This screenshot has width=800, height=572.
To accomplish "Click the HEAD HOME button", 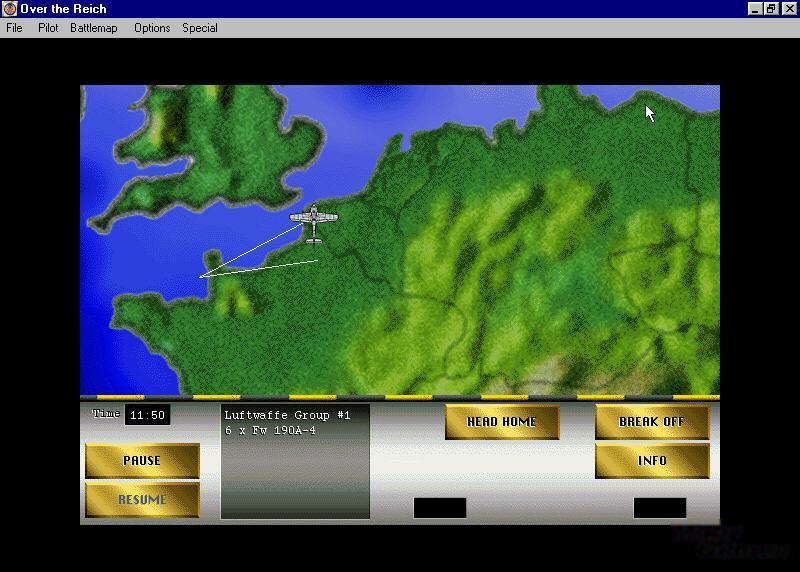I will coord(502,421).
